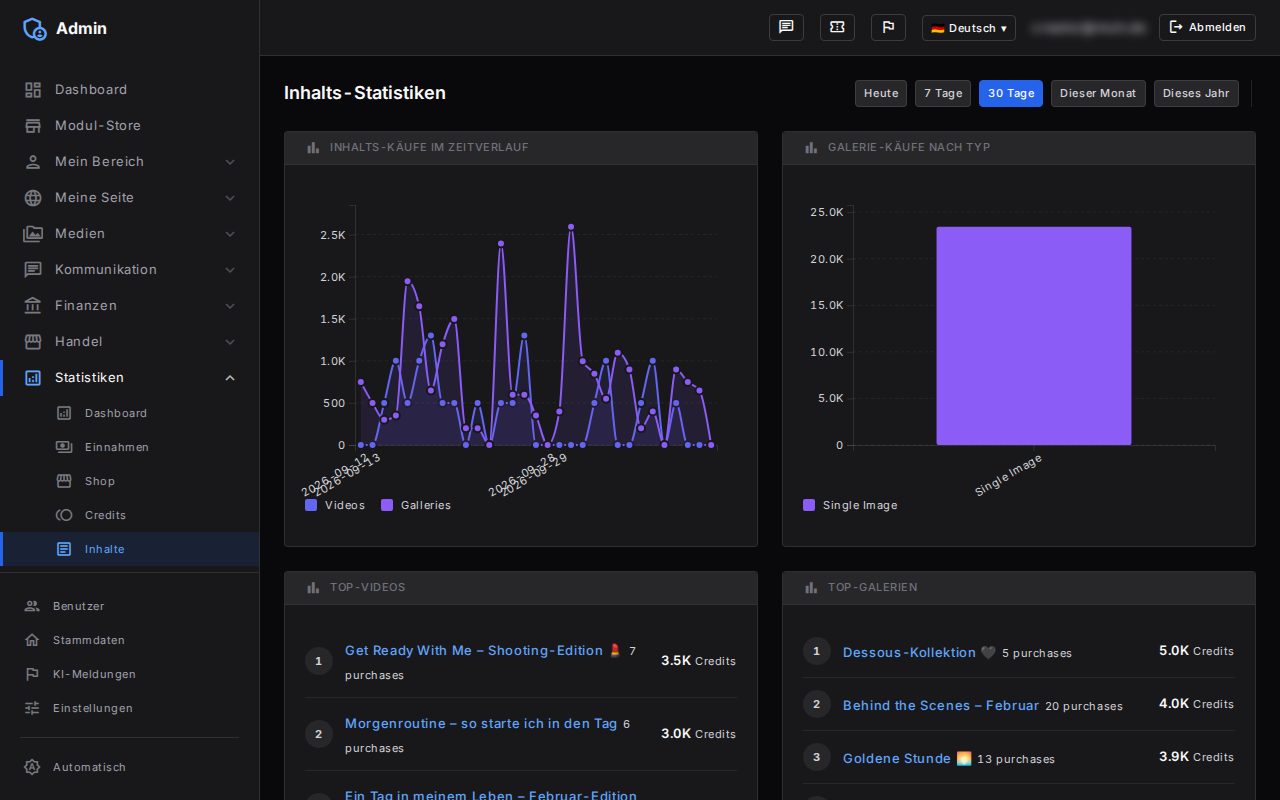
Task: Open the Modul-Store storefront icon
Action: (x=33, y=126)
